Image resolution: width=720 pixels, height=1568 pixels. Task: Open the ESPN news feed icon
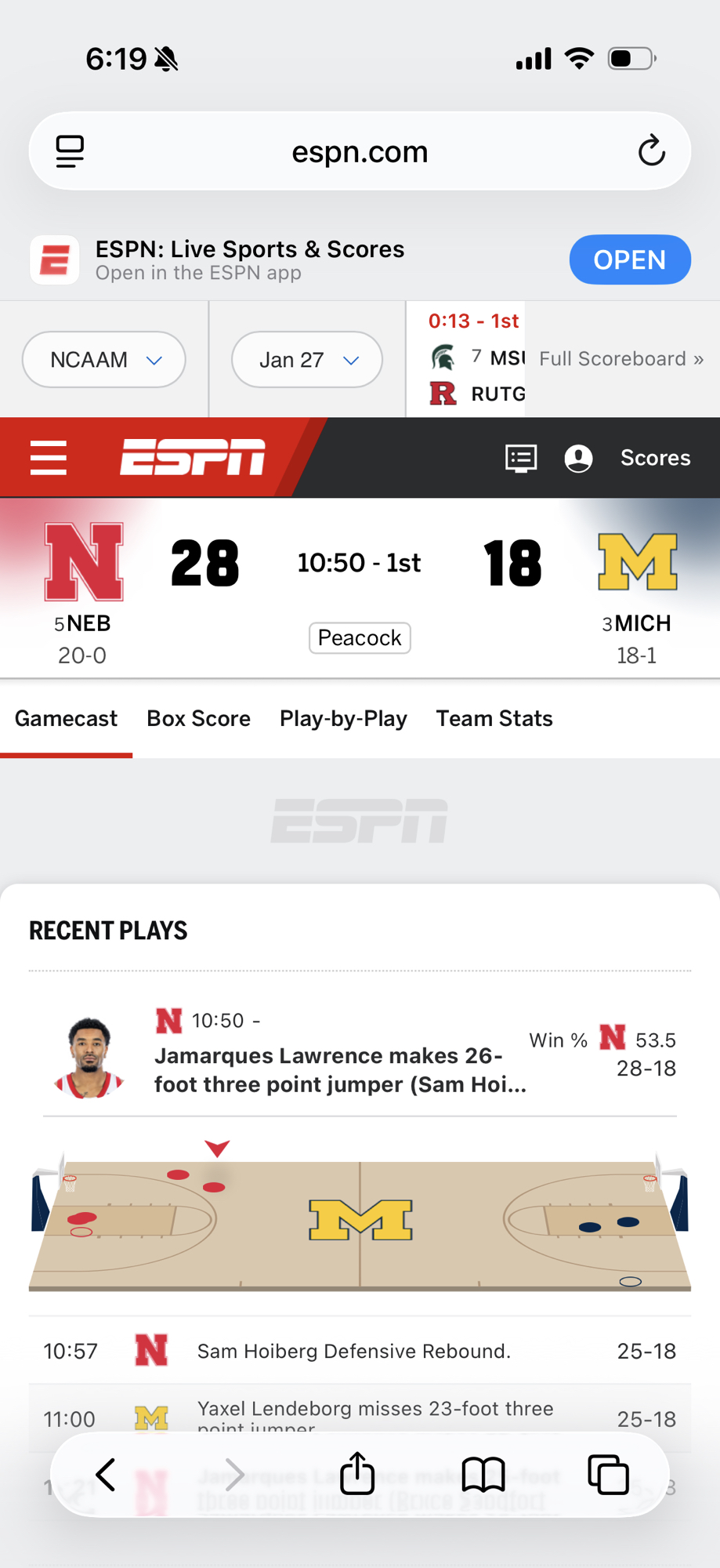521,458
